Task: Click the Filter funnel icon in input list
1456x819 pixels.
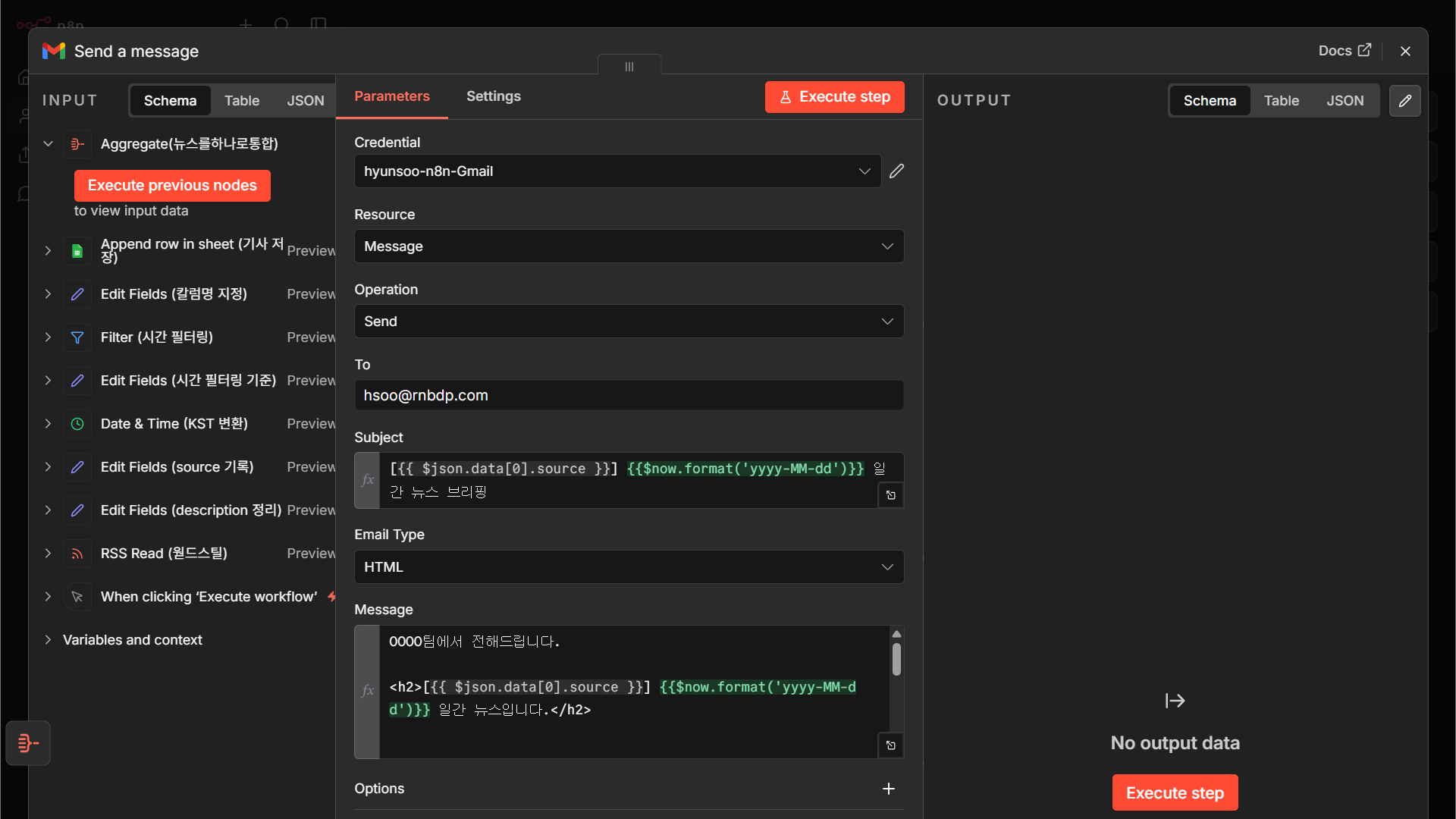Action: point(77,337)
